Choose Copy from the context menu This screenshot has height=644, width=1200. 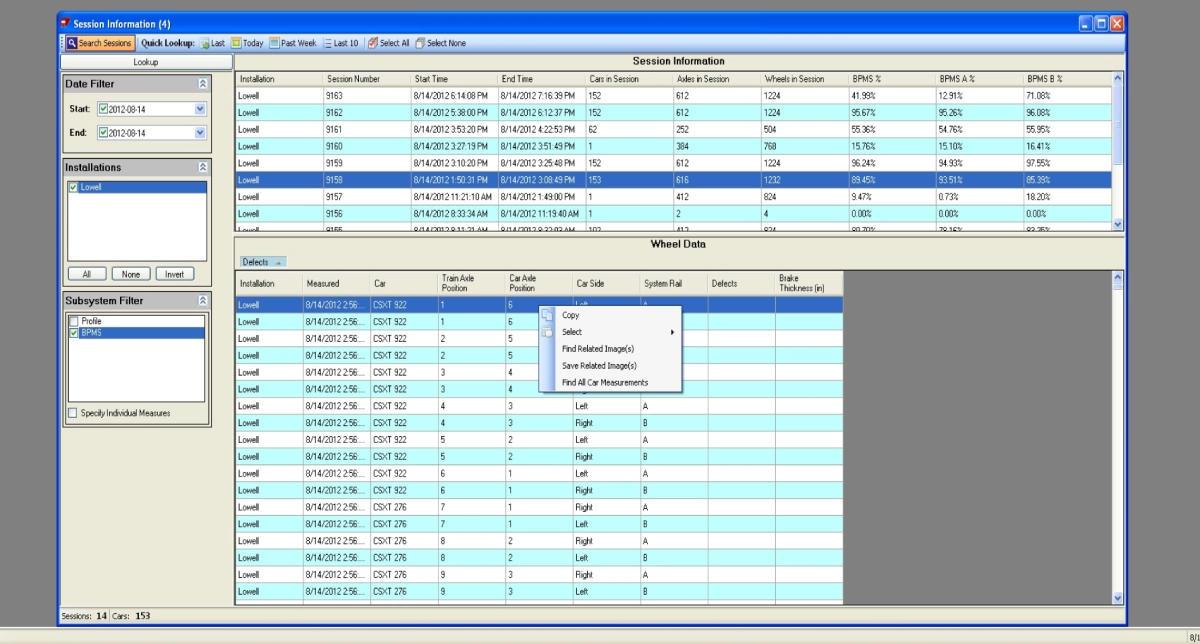[570, 315]
